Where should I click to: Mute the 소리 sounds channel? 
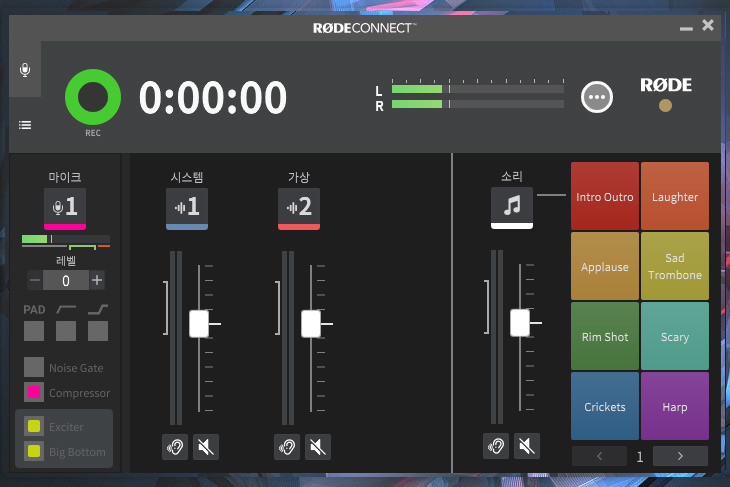(527, 446)
